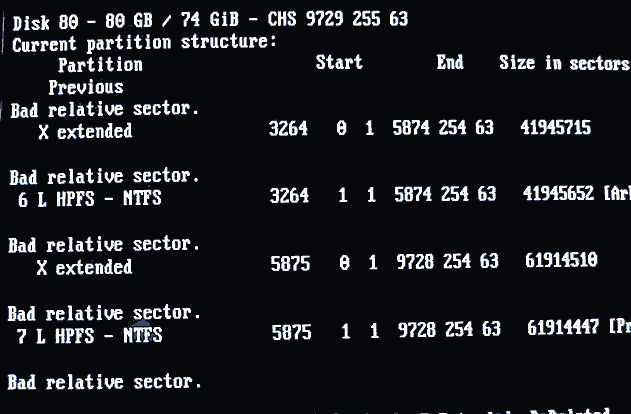Click start cylinder 3264 of first extended row

pos(288,129)
